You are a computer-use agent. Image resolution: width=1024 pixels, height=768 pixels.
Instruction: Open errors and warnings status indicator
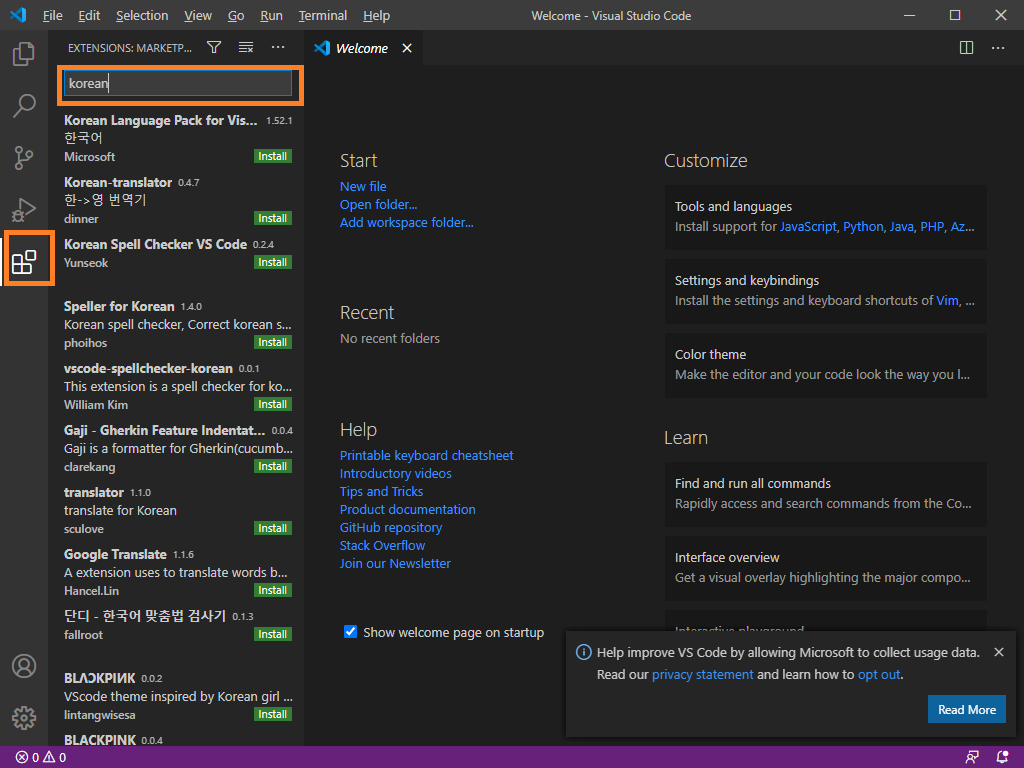tap(40, 758)
